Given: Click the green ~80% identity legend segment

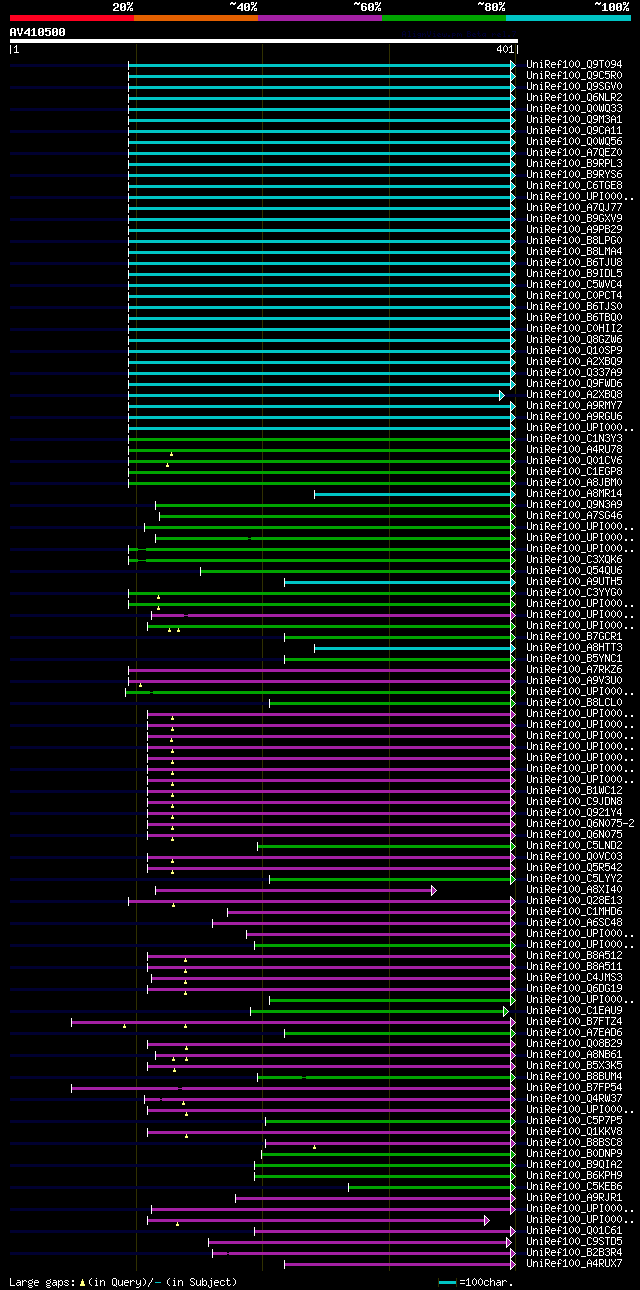Looking at the screenshot, I should (x=444, y=18).
